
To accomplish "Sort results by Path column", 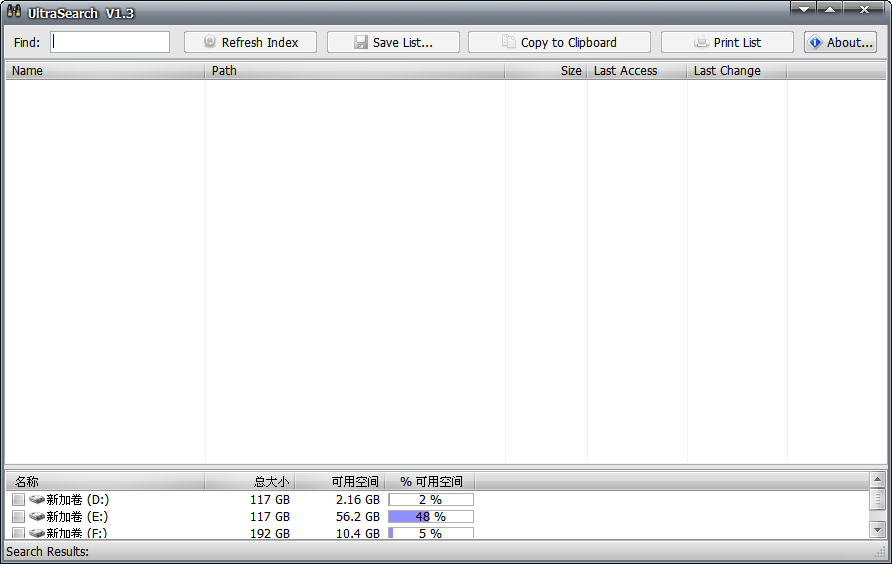I will coord(354,71).
